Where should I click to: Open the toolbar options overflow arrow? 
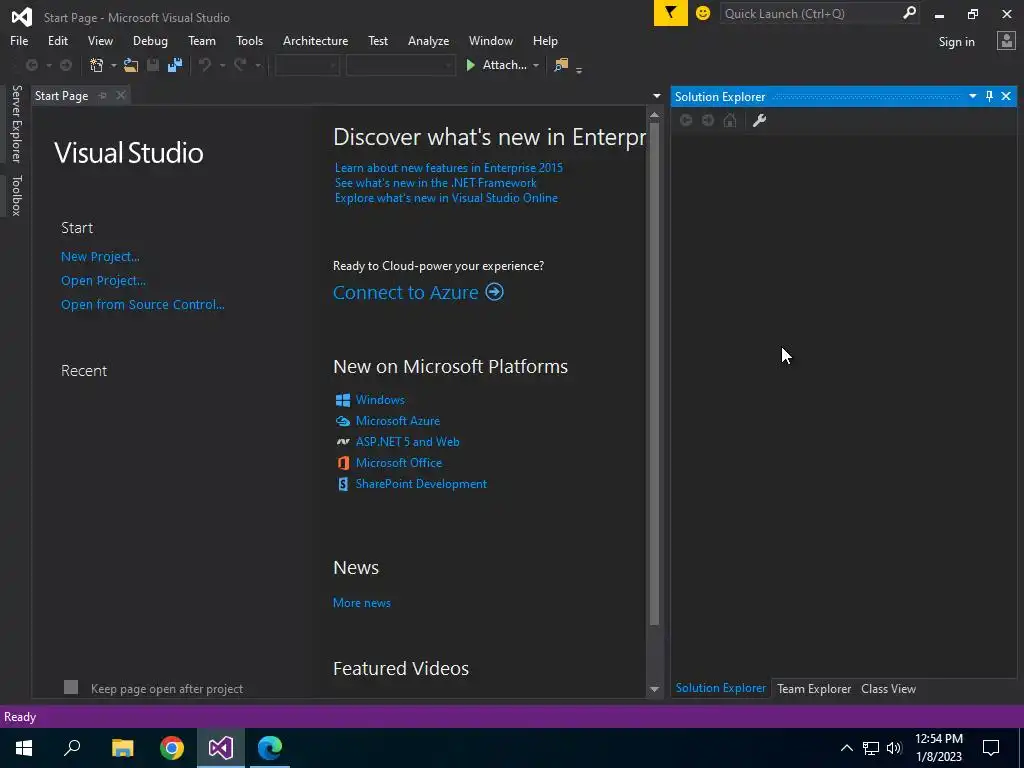pyautogui.click(x=579, y=69)
